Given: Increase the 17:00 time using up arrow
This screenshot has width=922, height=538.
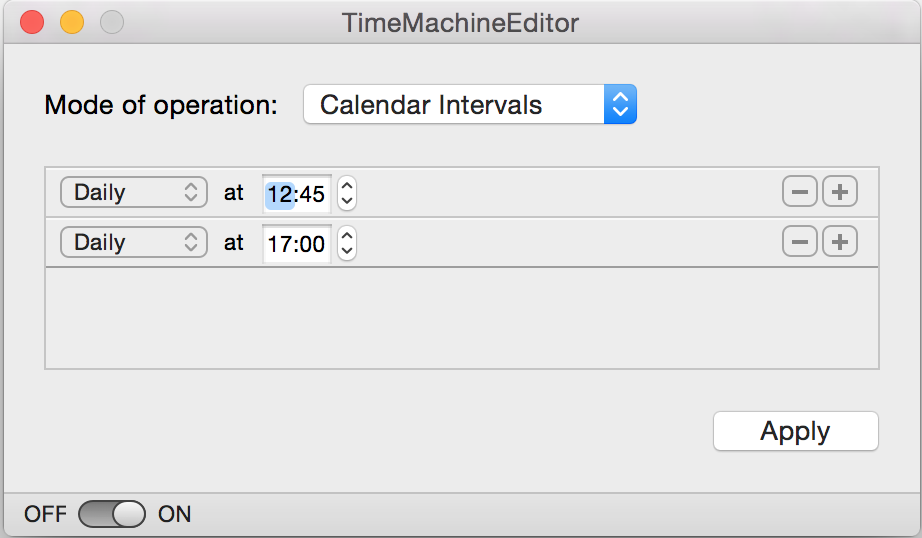Looking at the screenshot, I should (347, 235).
